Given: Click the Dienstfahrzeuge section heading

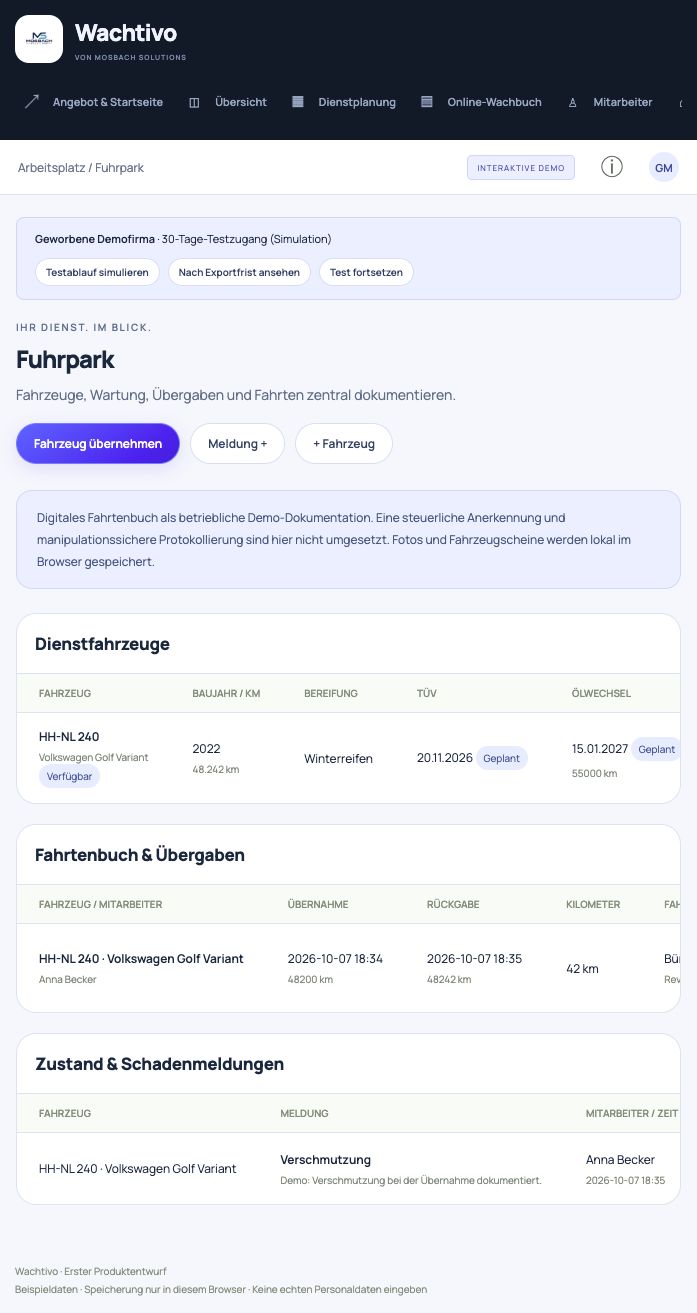Looking at the screenshot, I should click(x=102, y=644).
